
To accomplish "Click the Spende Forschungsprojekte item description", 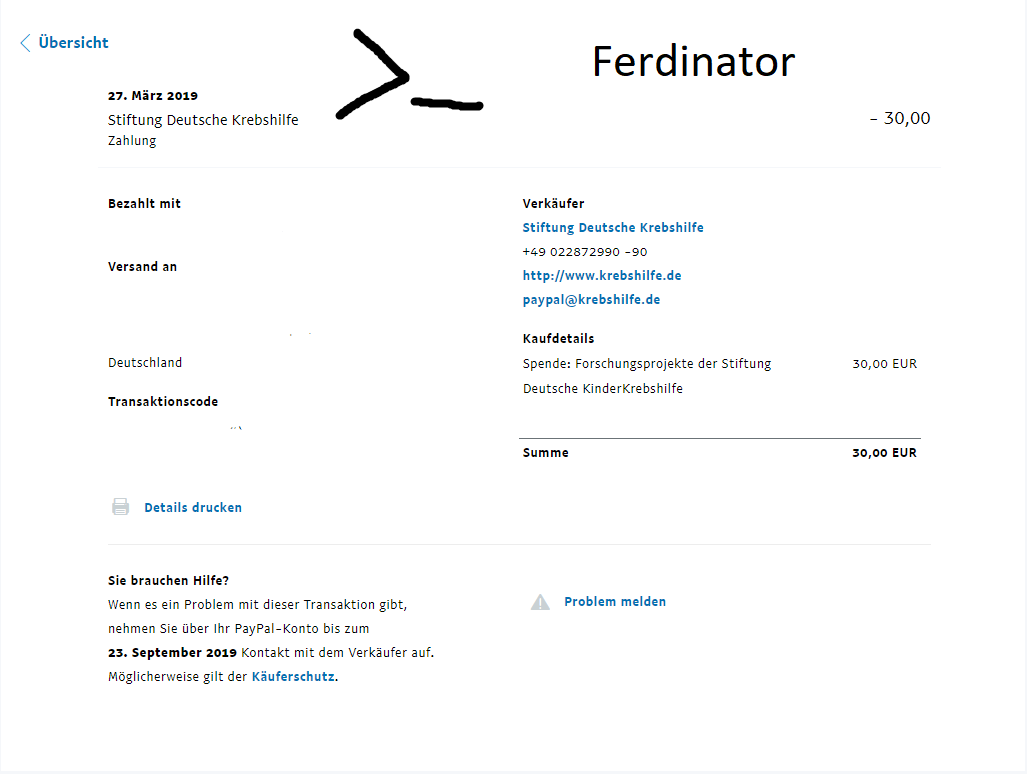I will [647, 376].
